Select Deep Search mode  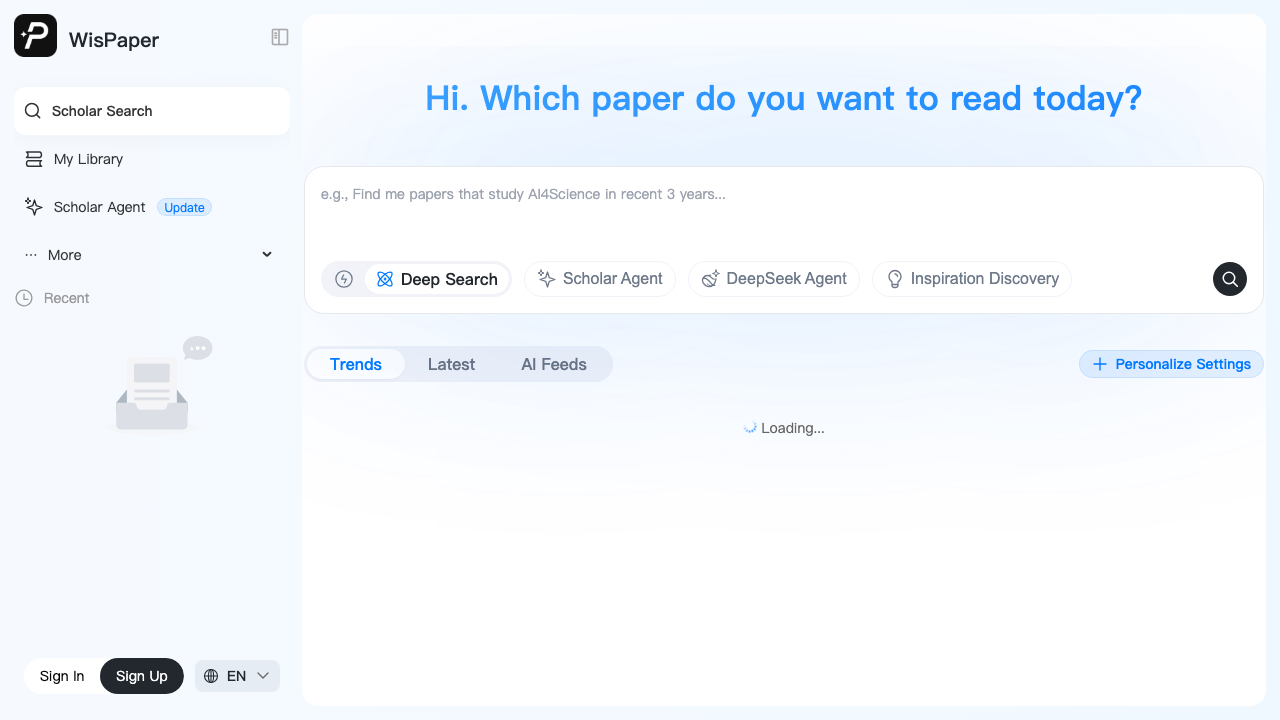(437, 279)
